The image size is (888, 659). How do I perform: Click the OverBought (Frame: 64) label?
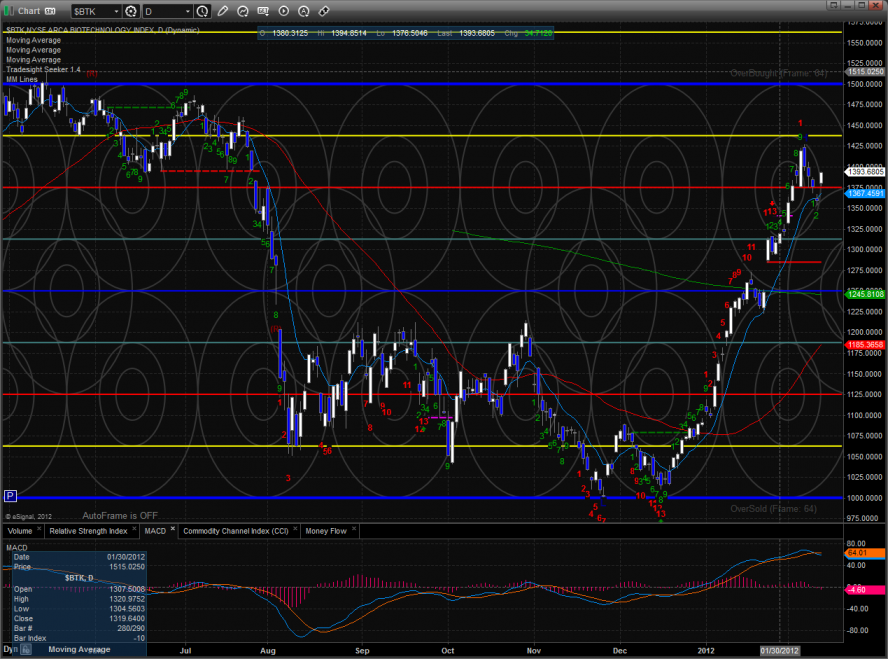[x=778, y=73]
